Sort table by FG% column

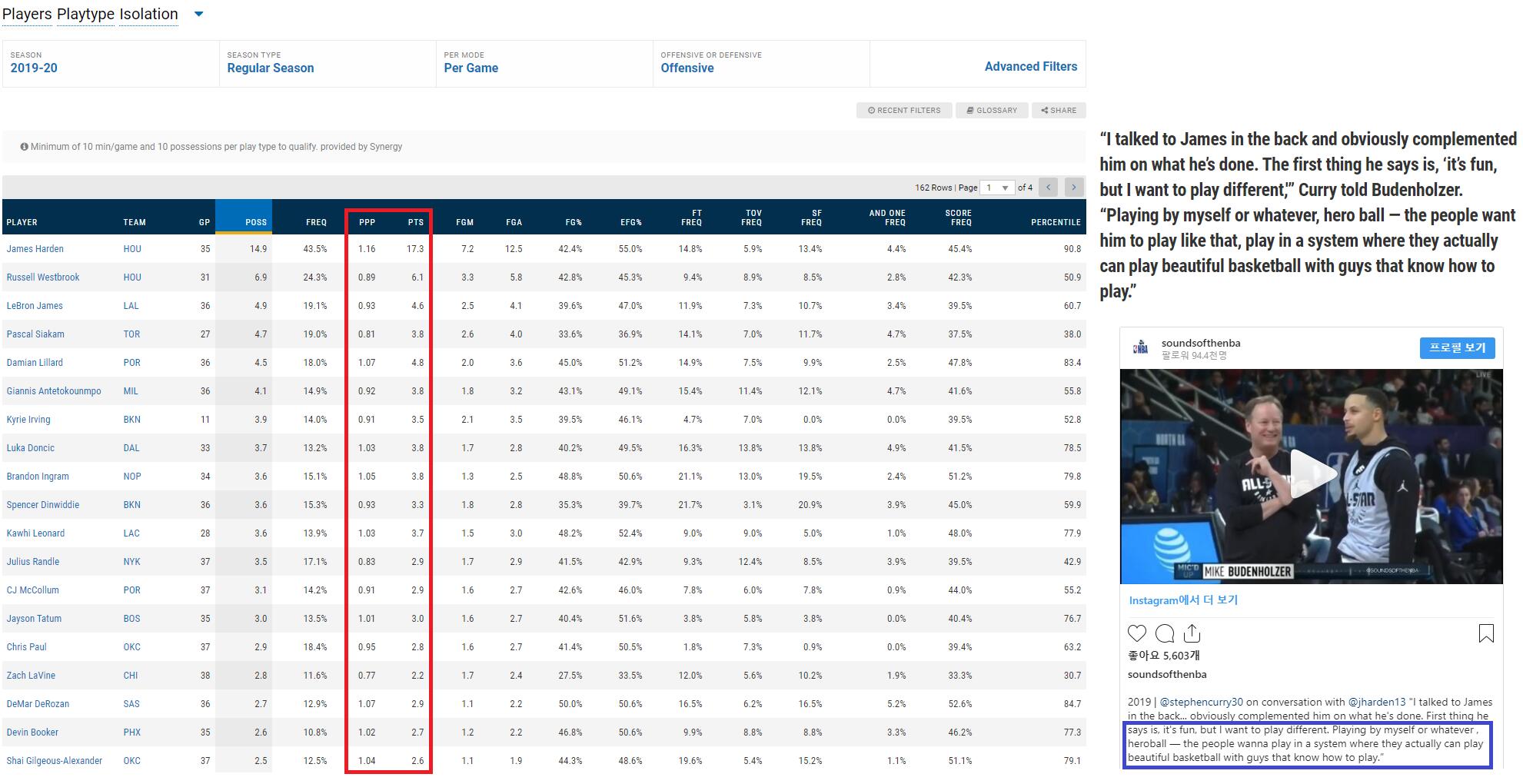click(574, 222)
